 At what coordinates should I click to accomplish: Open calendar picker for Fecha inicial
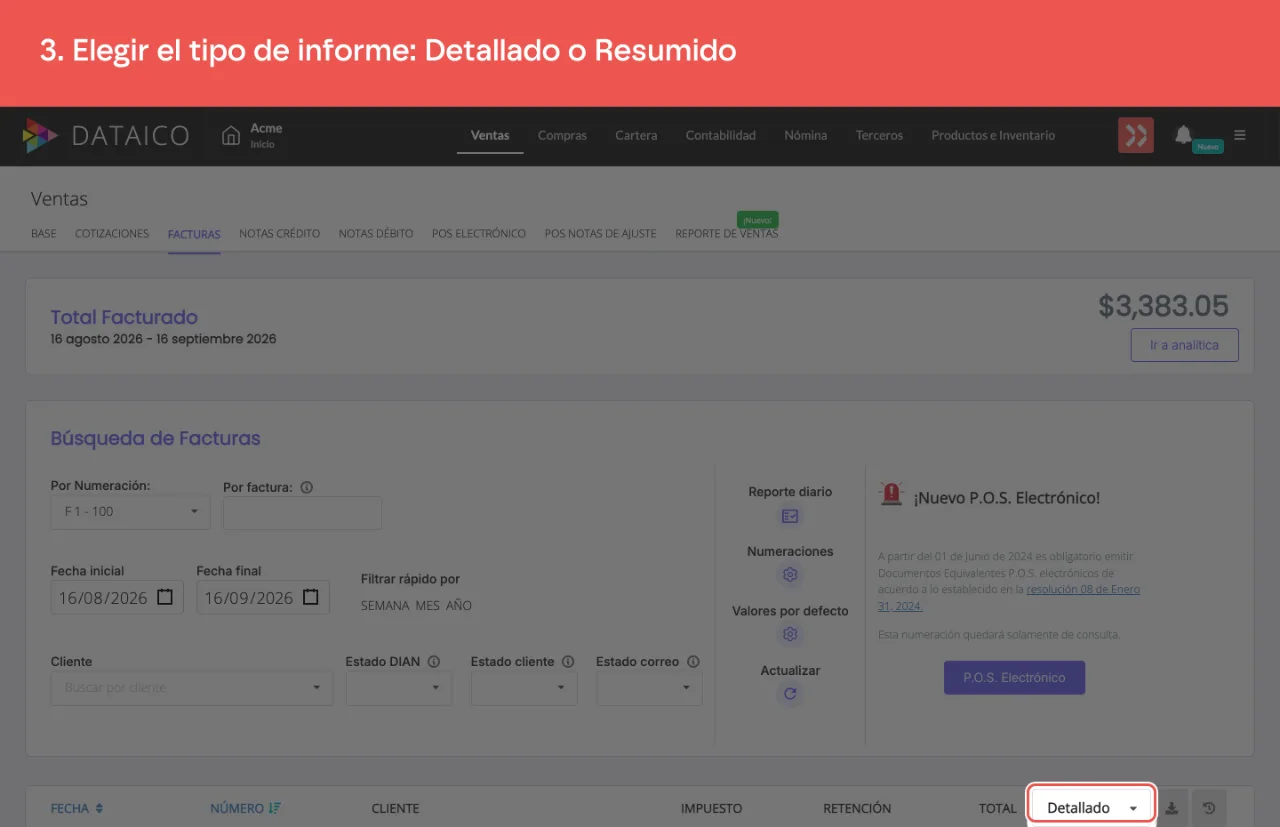[x=165, y=597]
